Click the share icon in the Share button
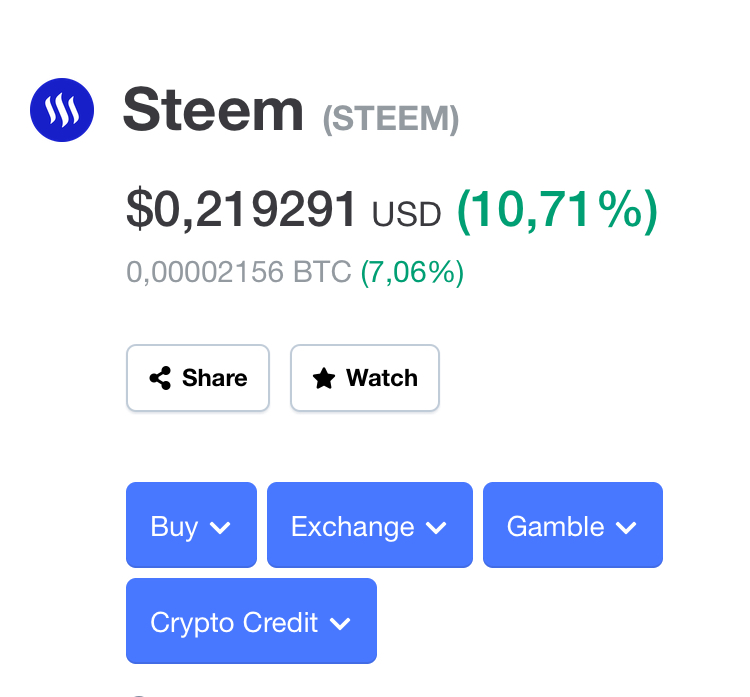Screen dimensions: 750x697 coord(160,378)
